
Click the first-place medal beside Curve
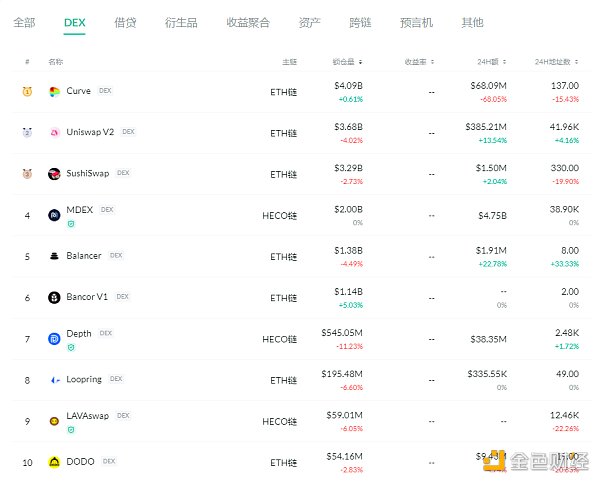coord(27,91)
